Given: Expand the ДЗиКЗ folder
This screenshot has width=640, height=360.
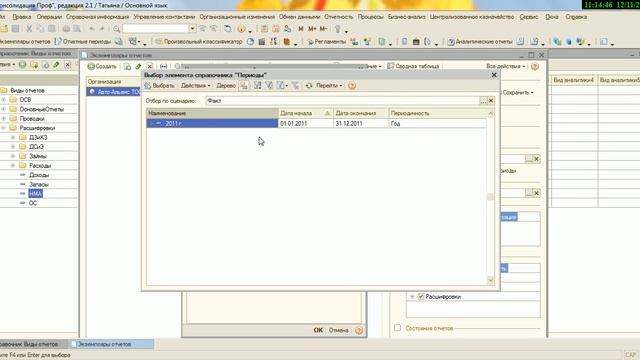Looking at the screenshot, I should [x=13, y=137].
